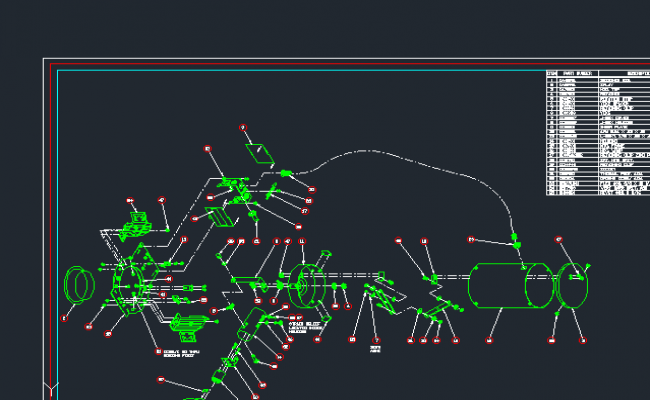Click the balloon callout beside the left ring
650x400 pixels.
coord(64,319)
